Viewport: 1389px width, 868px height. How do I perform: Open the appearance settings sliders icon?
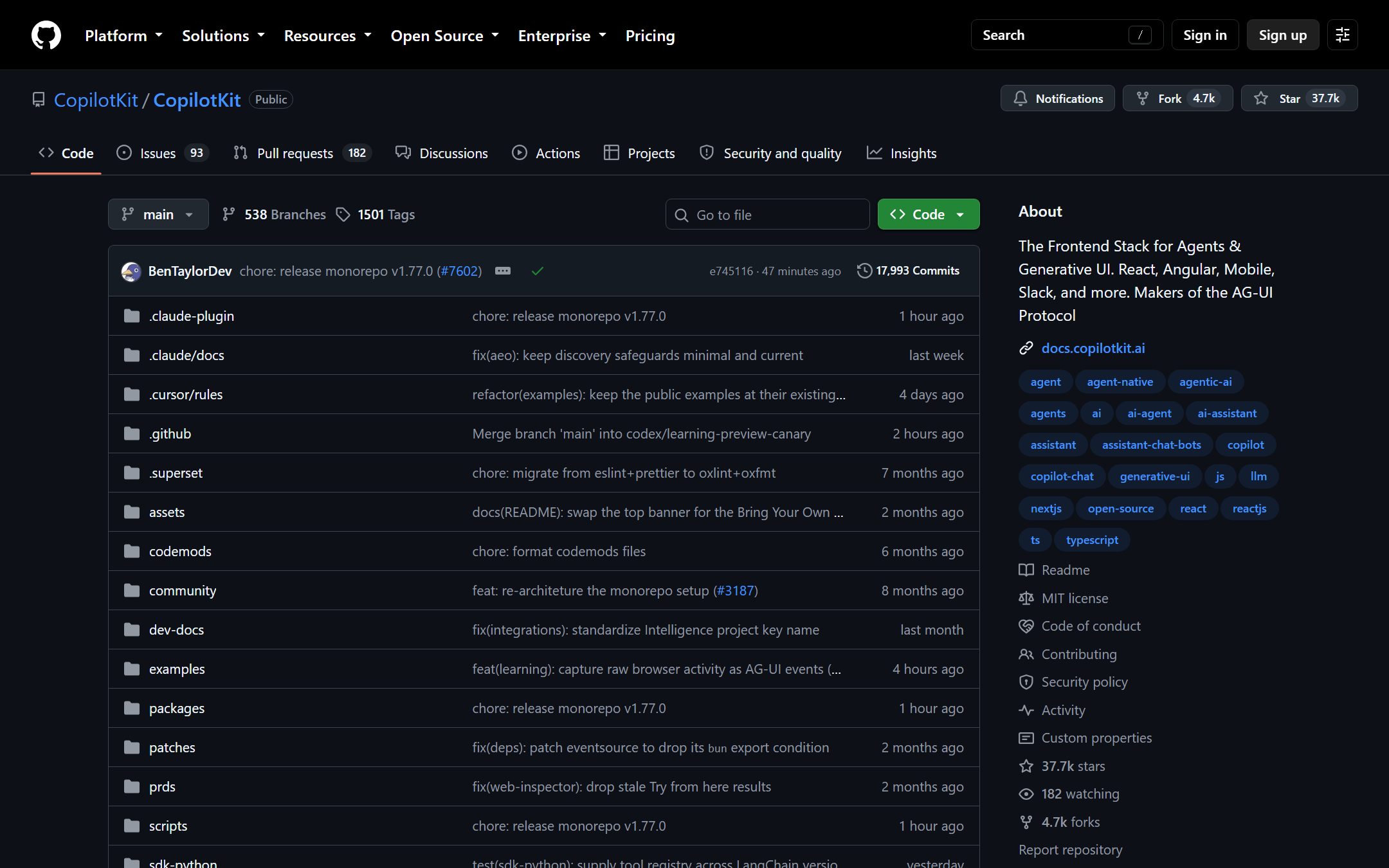pyautogui.click(x=1343, y=35)
